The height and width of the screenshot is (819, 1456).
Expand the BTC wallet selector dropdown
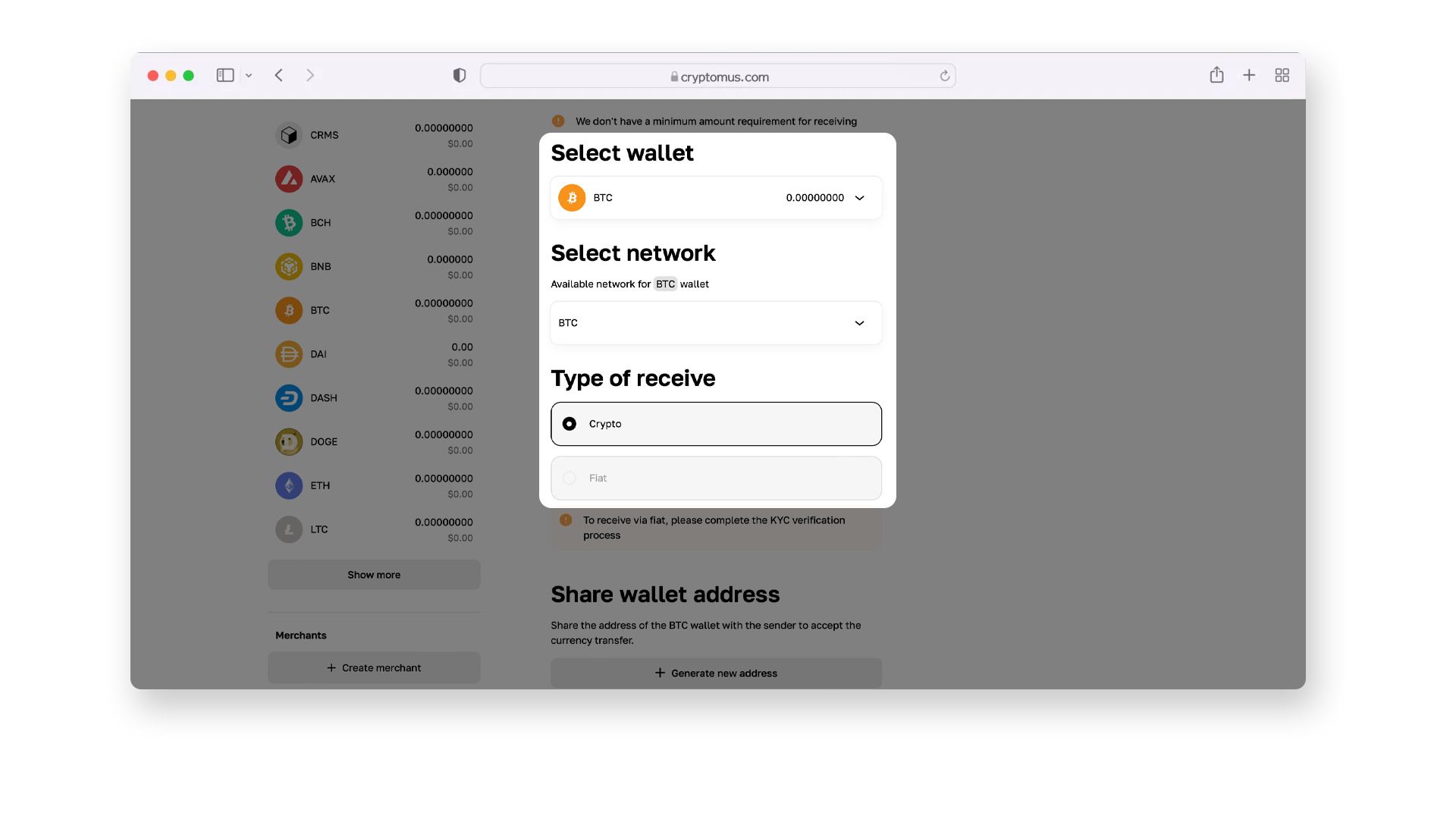(716, 198)
